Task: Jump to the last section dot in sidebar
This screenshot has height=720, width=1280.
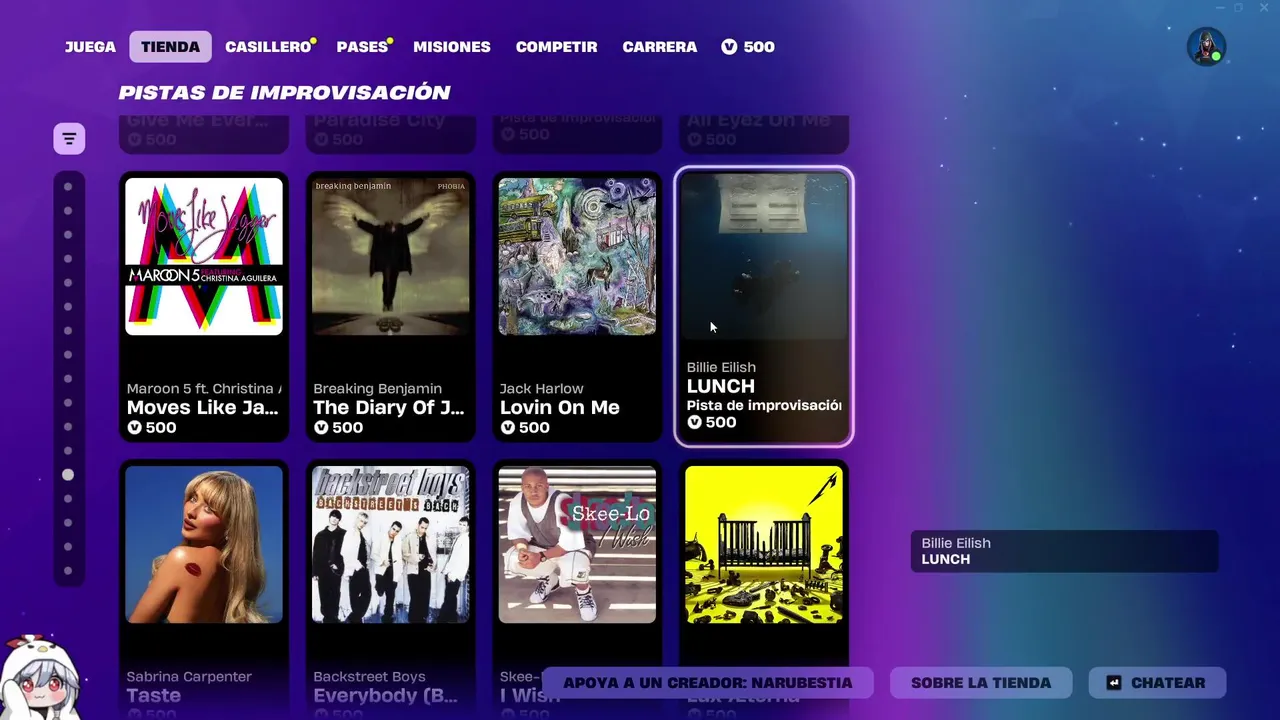Action: 68,571
